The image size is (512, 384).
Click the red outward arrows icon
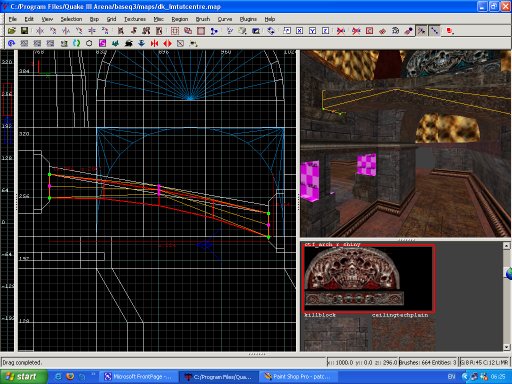(167, 43)
